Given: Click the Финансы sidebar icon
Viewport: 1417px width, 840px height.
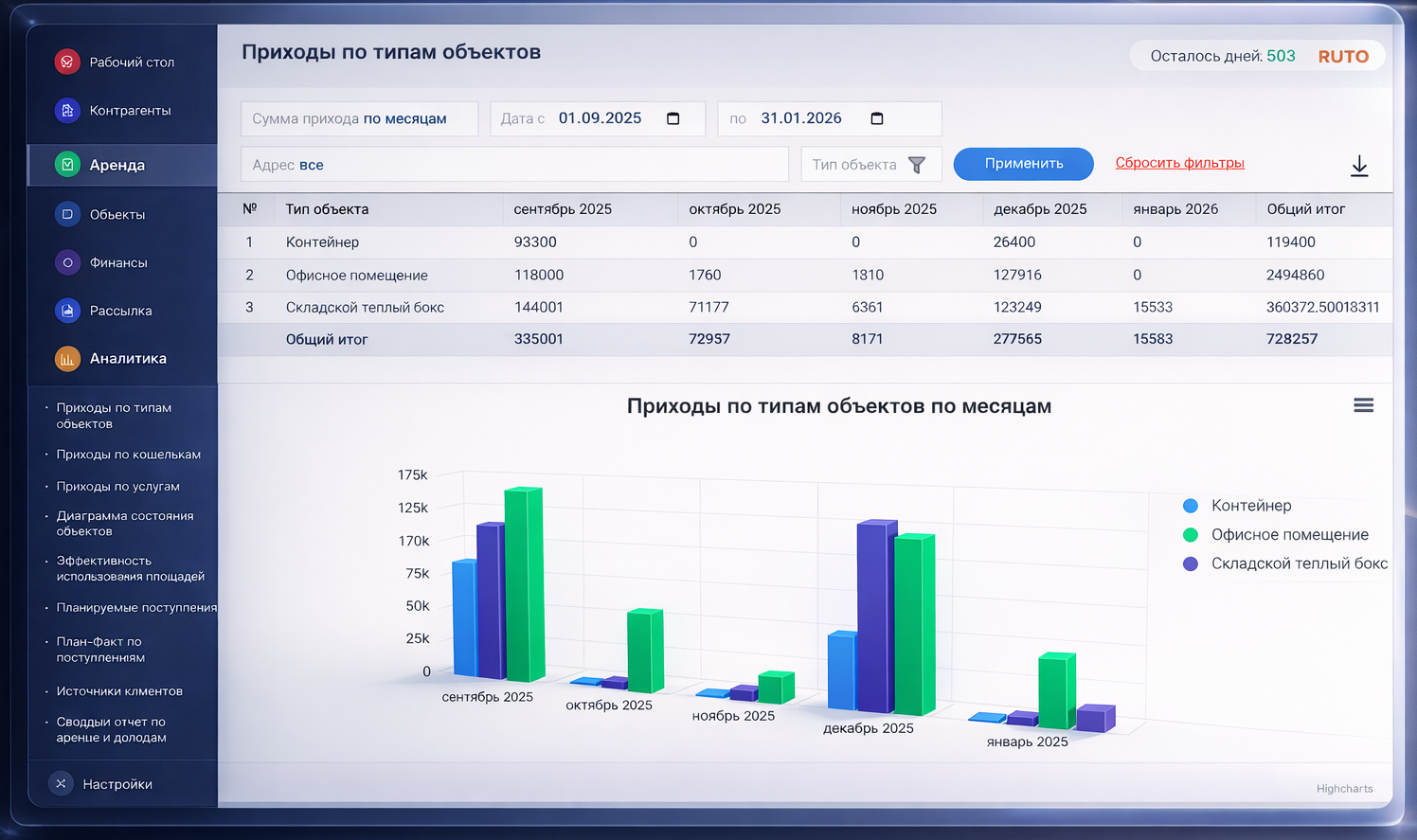Looking at the screenshot, I should click(x=67, y=262).
